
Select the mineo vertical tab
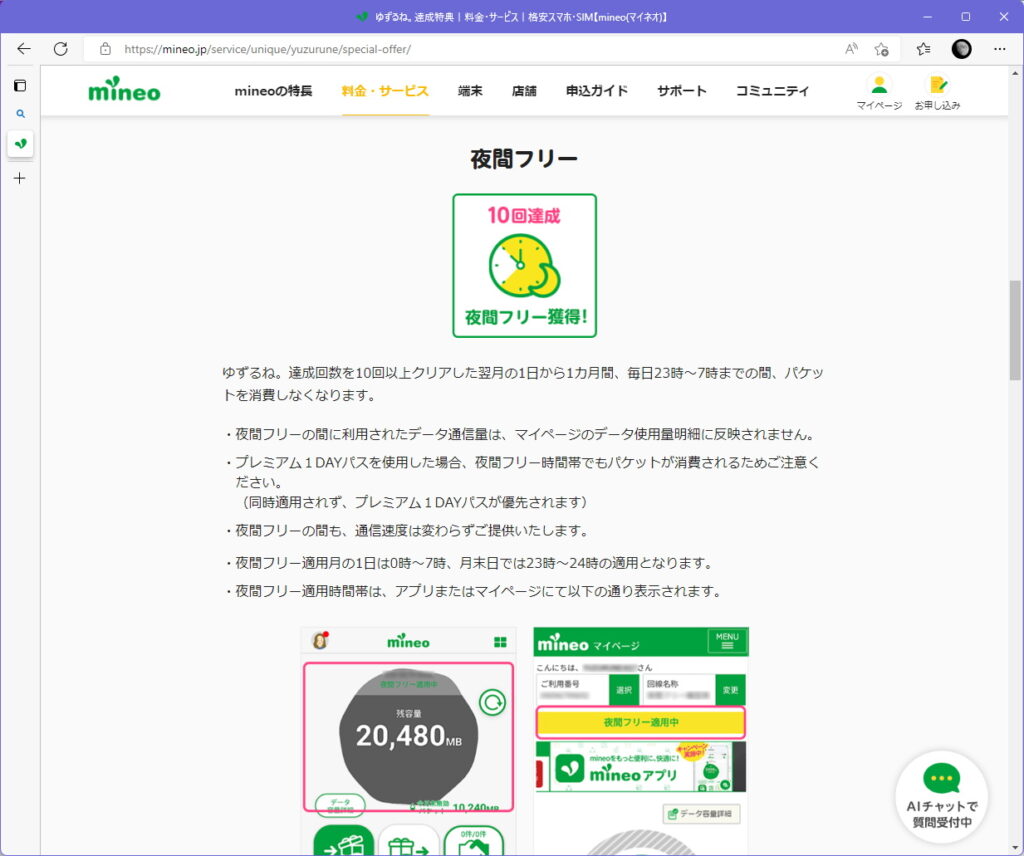click(20, 144)
